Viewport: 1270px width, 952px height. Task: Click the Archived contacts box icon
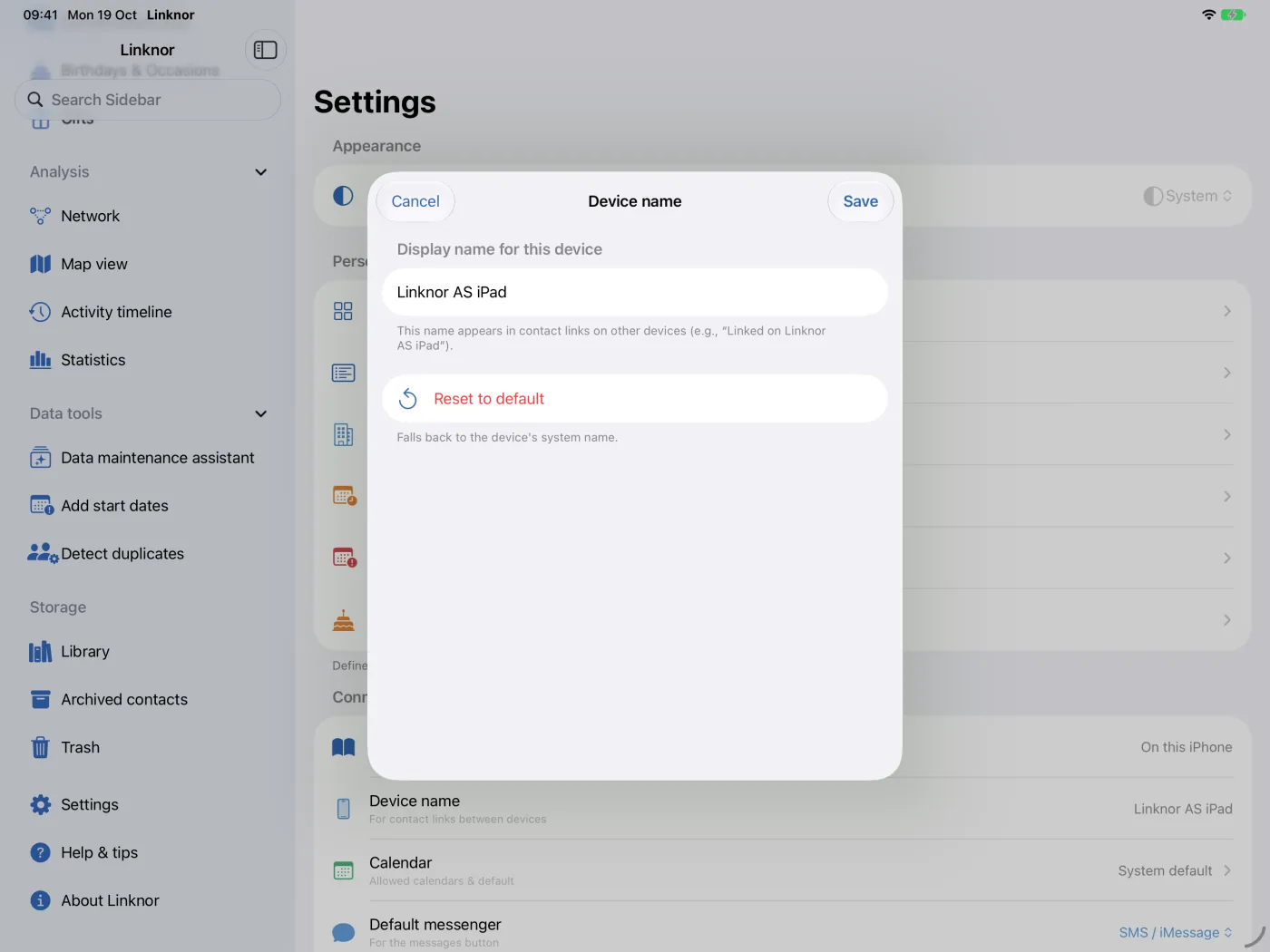pyautogui.click(x=40, y=699)
